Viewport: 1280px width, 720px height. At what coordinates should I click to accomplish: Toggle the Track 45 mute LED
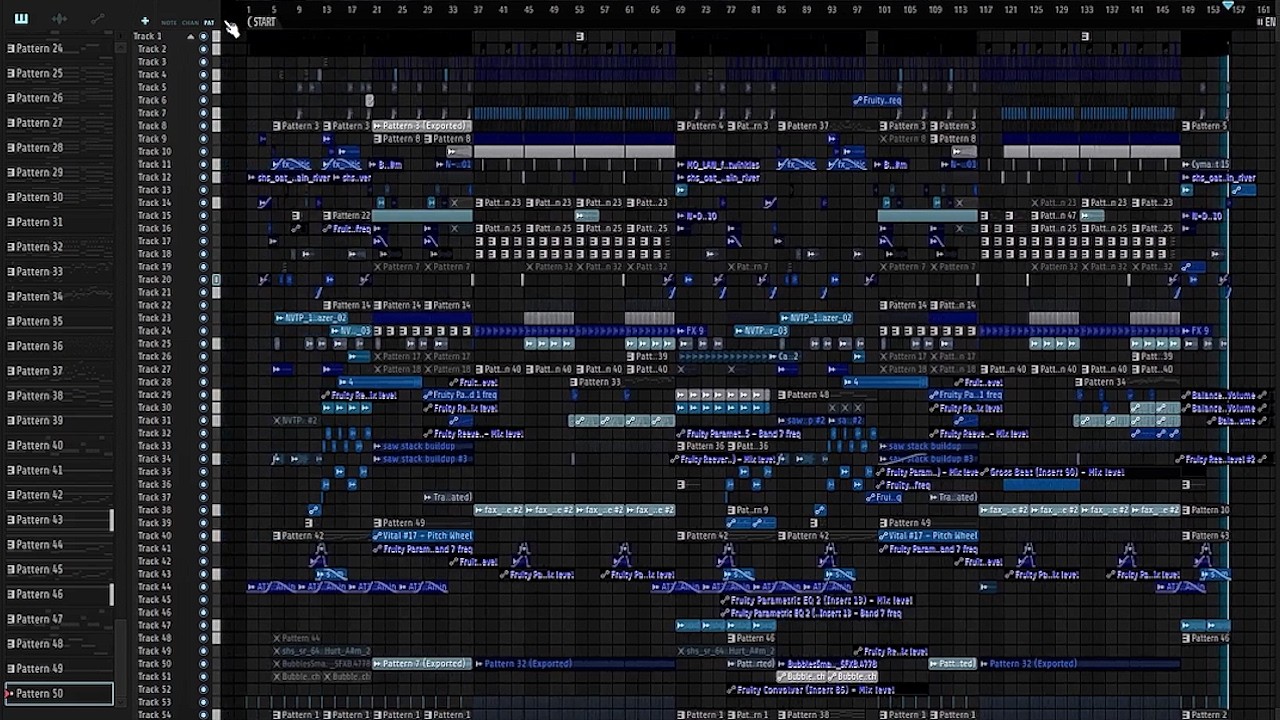203,600
